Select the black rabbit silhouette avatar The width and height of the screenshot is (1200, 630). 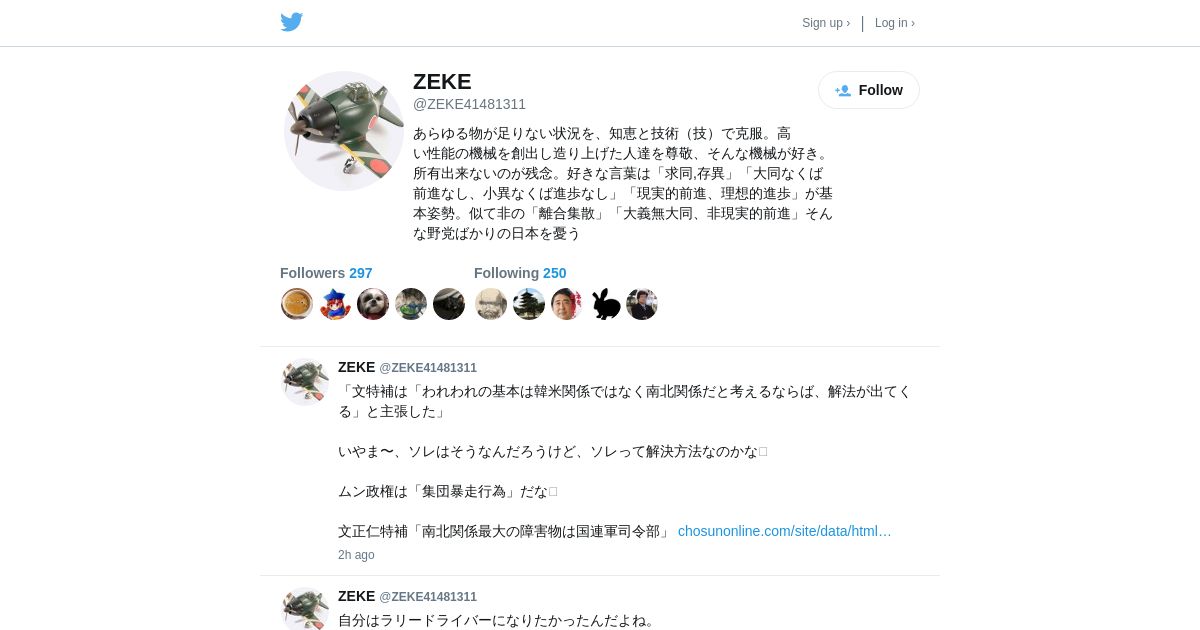coord(605,304)
